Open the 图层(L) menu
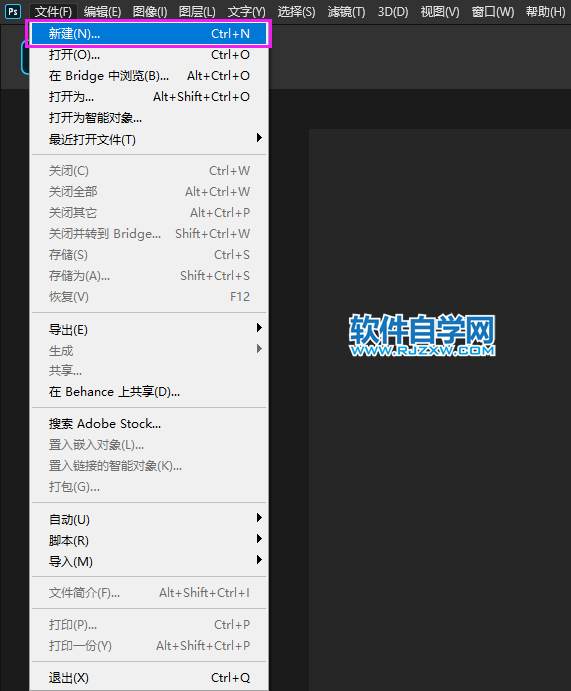The height and width of the screenshot is (691, 571). 197,12
